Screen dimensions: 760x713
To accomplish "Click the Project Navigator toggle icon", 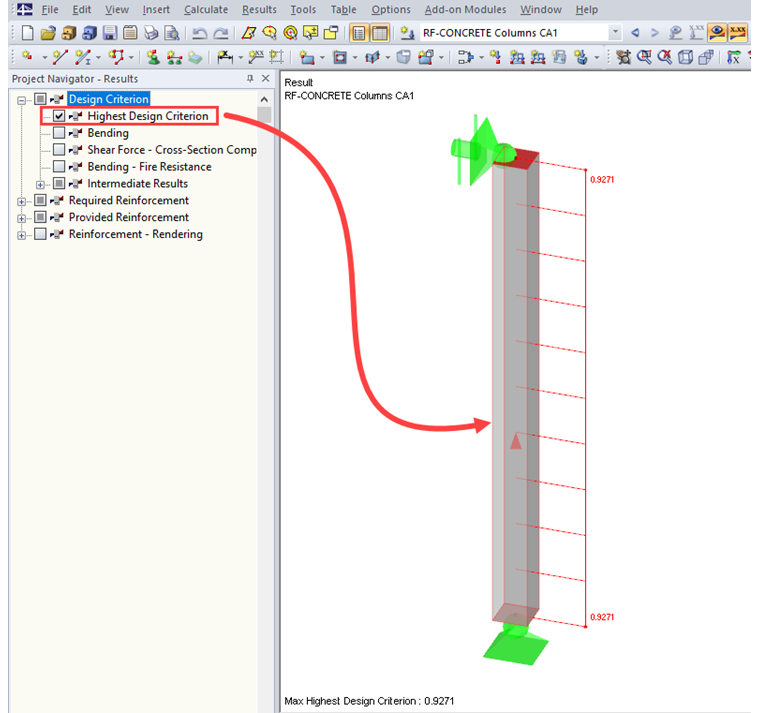I will click(359, 33).
